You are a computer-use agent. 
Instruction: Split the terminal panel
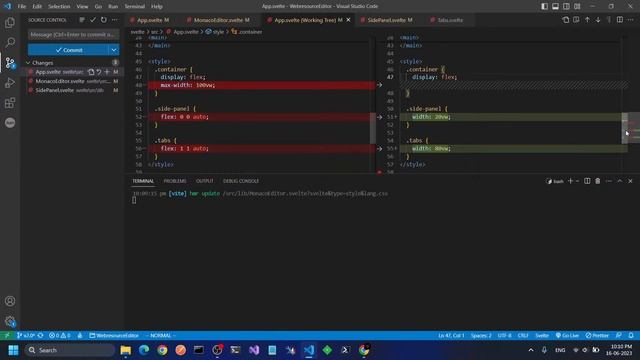[587, 181]
